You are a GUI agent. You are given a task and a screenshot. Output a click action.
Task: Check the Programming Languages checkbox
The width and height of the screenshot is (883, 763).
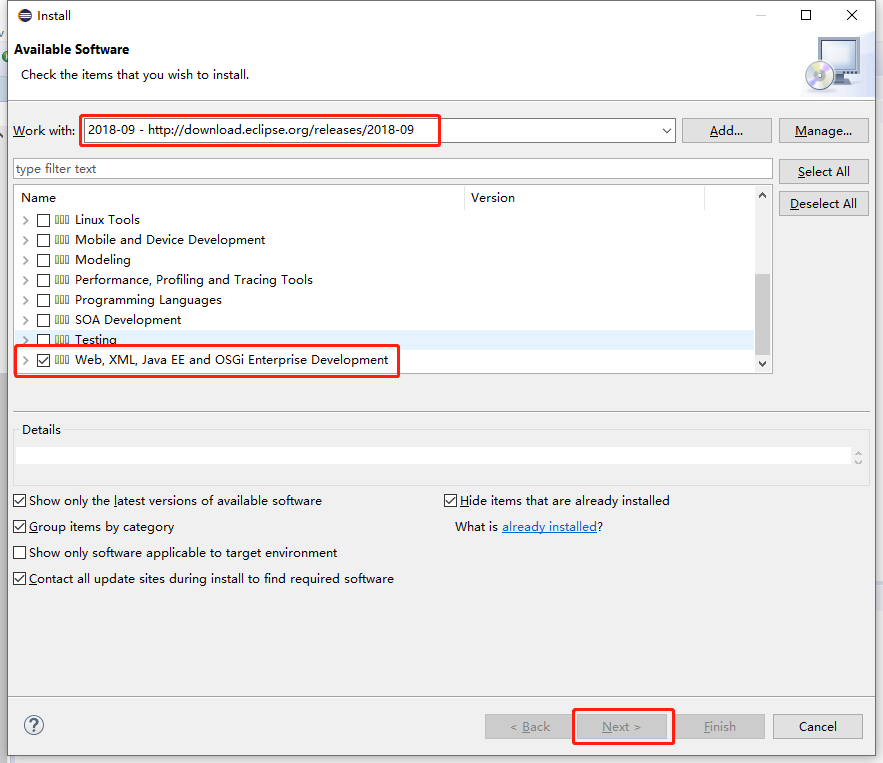(43, 300)
